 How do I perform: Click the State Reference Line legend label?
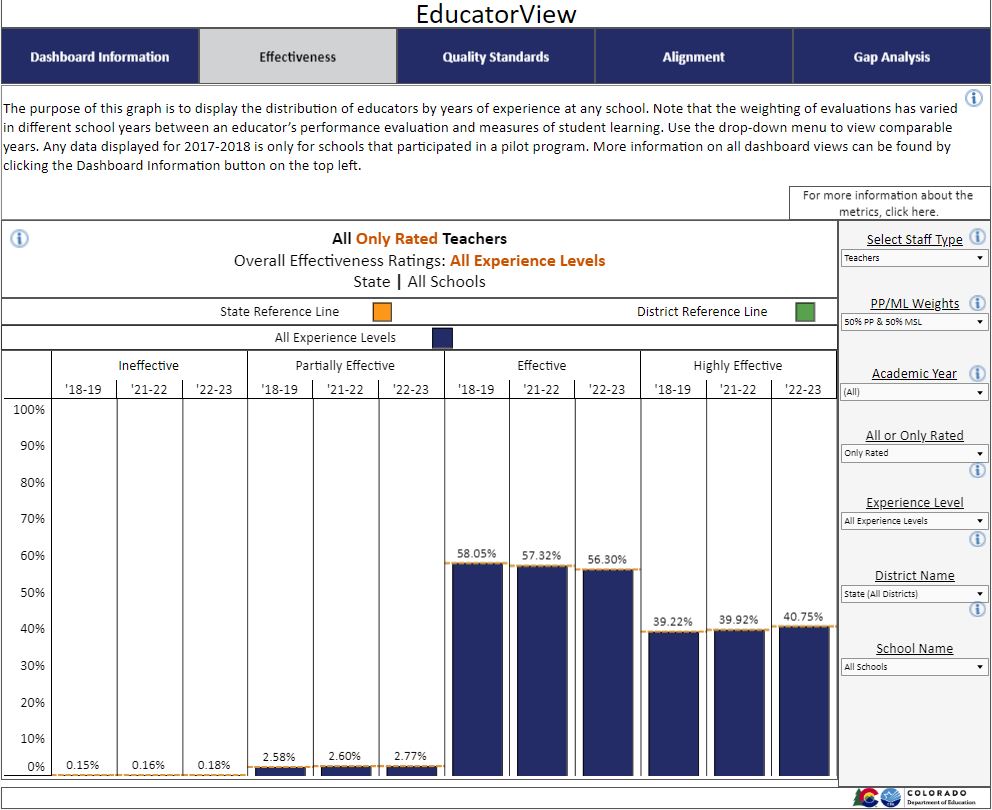click(x=280, y=311)
